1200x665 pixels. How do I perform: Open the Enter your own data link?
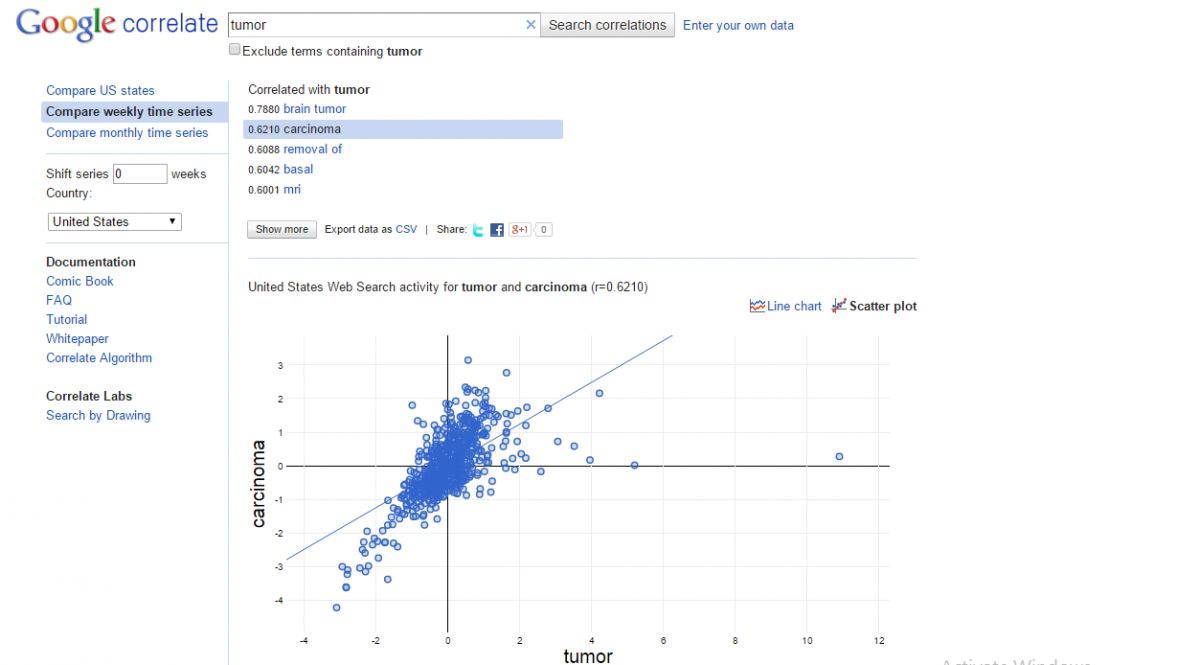pos(738,26)
